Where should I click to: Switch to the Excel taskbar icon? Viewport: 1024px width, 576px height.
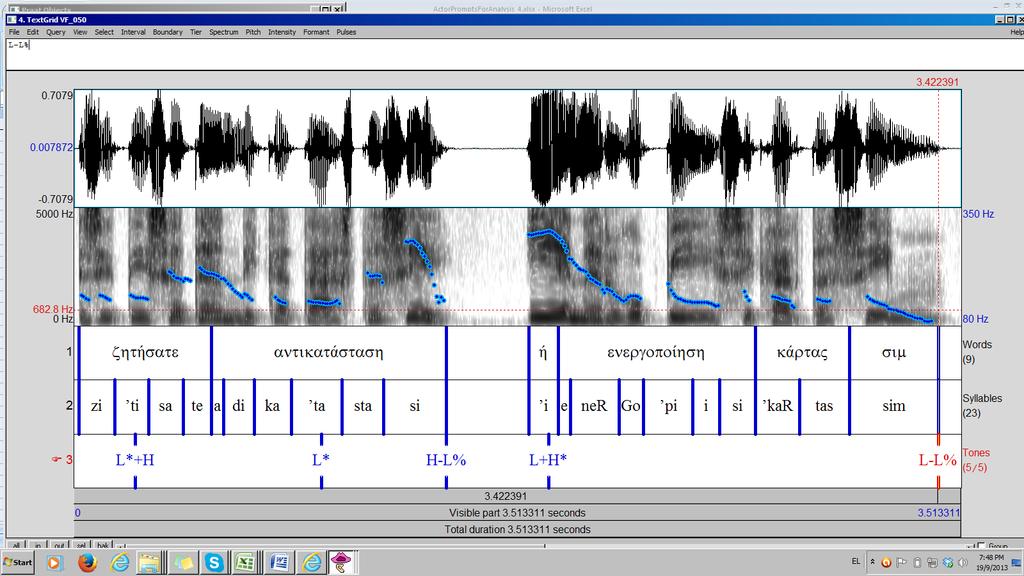[x=246, y=562]
